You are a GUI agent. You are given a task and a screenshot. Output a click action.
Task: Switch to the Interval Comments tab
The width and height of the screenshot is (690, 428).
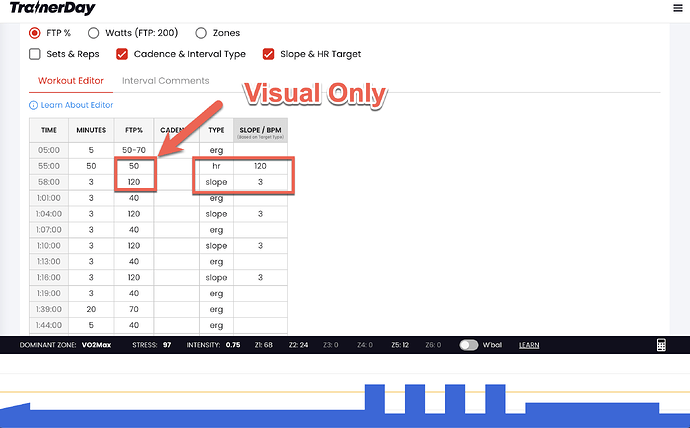point(165,81)
